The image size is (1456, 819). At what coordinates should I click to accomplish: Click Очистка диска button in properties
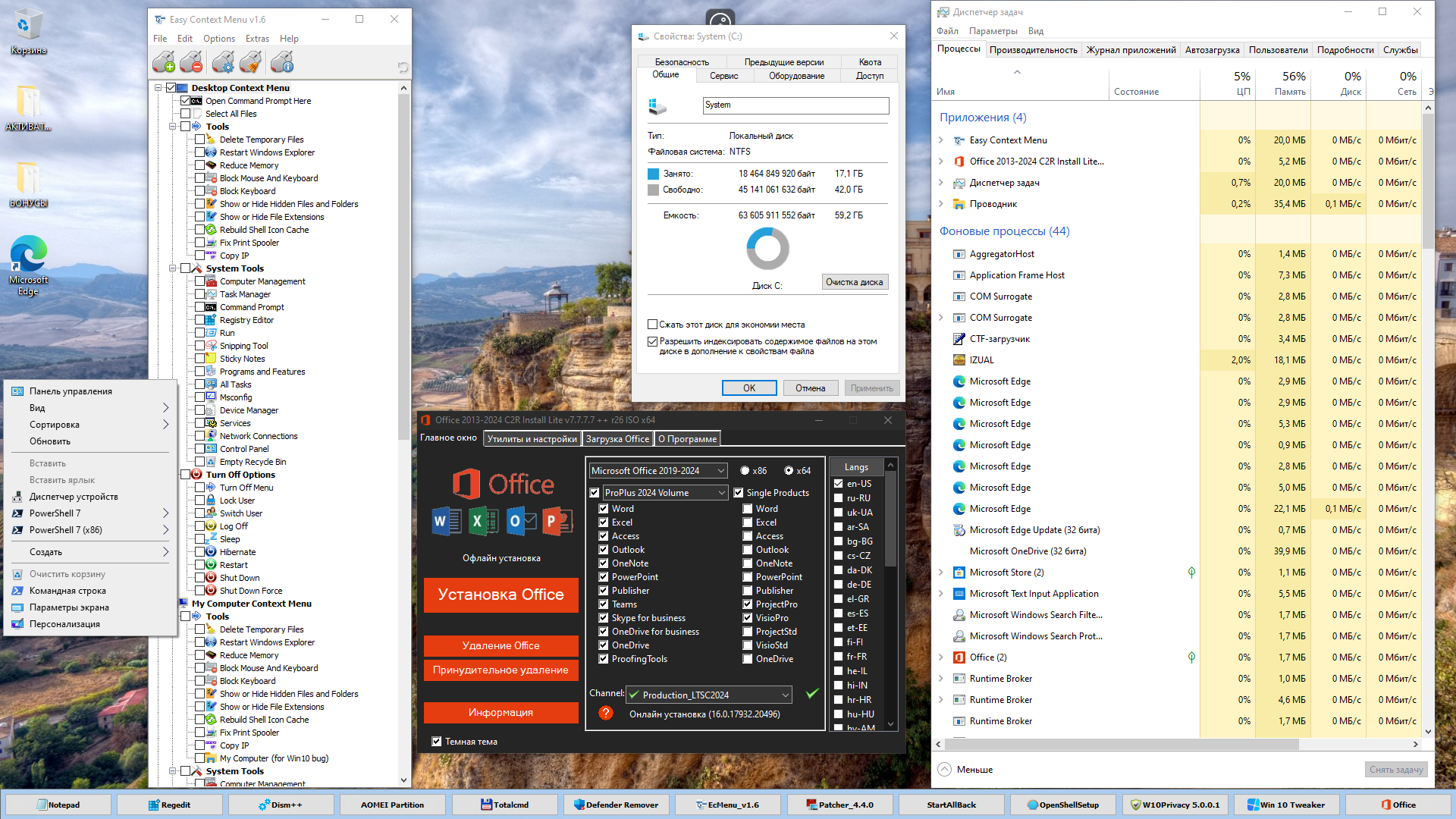pyautogui.click(x=854, y=282)
